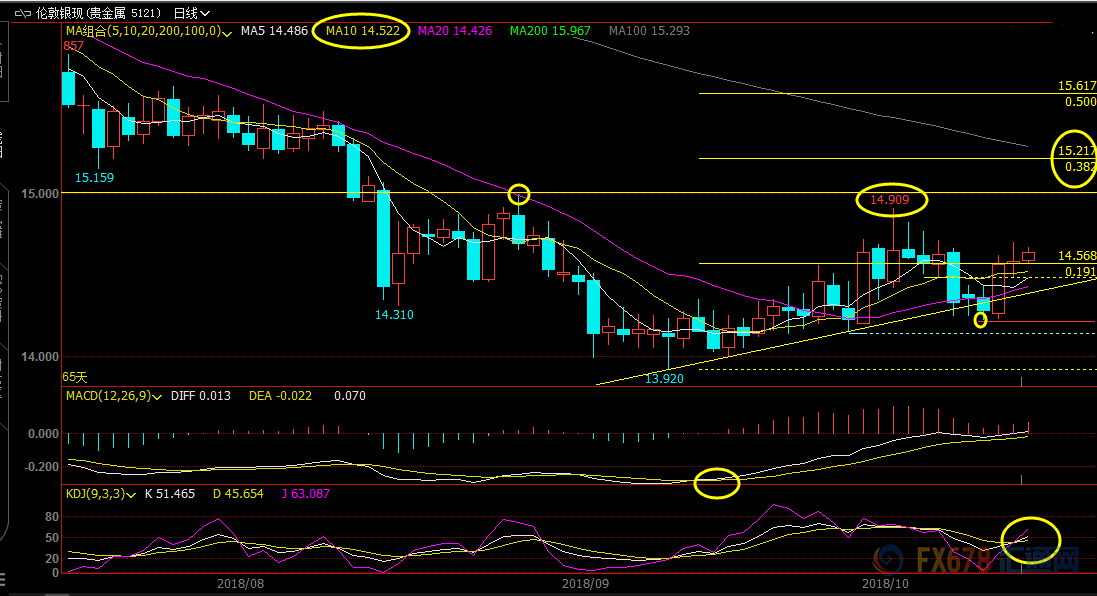Open the 日线 timeframe dropdown
The image size is (1097, 596).
click(x=191, y=13)
